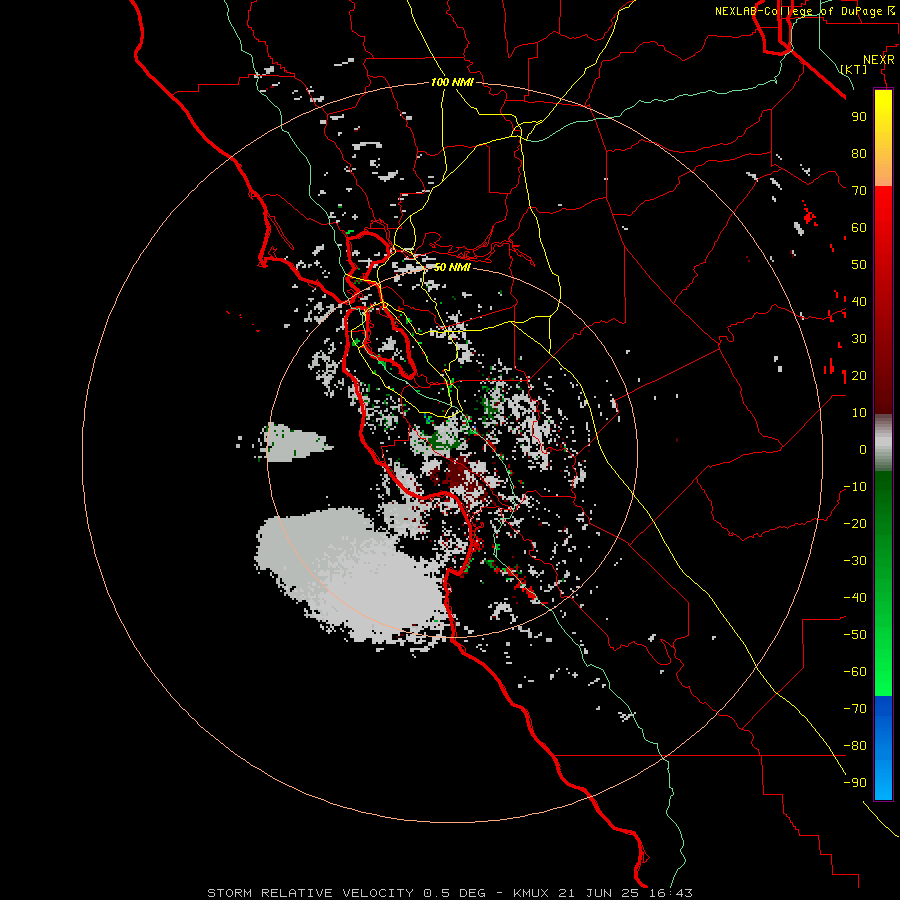The height and width of the screenshot is (900, 900).
Task: Click the -60 value on velocity scale
Action: 855,672
